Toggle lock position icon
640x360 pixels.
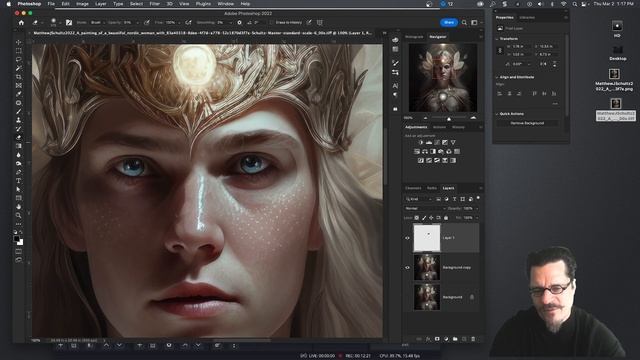431,218
